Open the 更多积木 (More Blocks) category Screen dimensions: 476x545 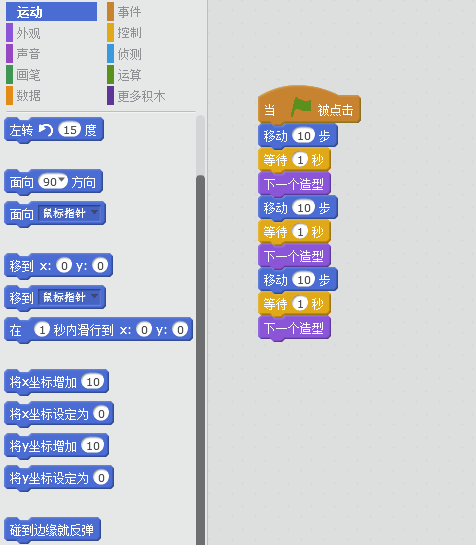pyautogui.click(x=136, y=96)
